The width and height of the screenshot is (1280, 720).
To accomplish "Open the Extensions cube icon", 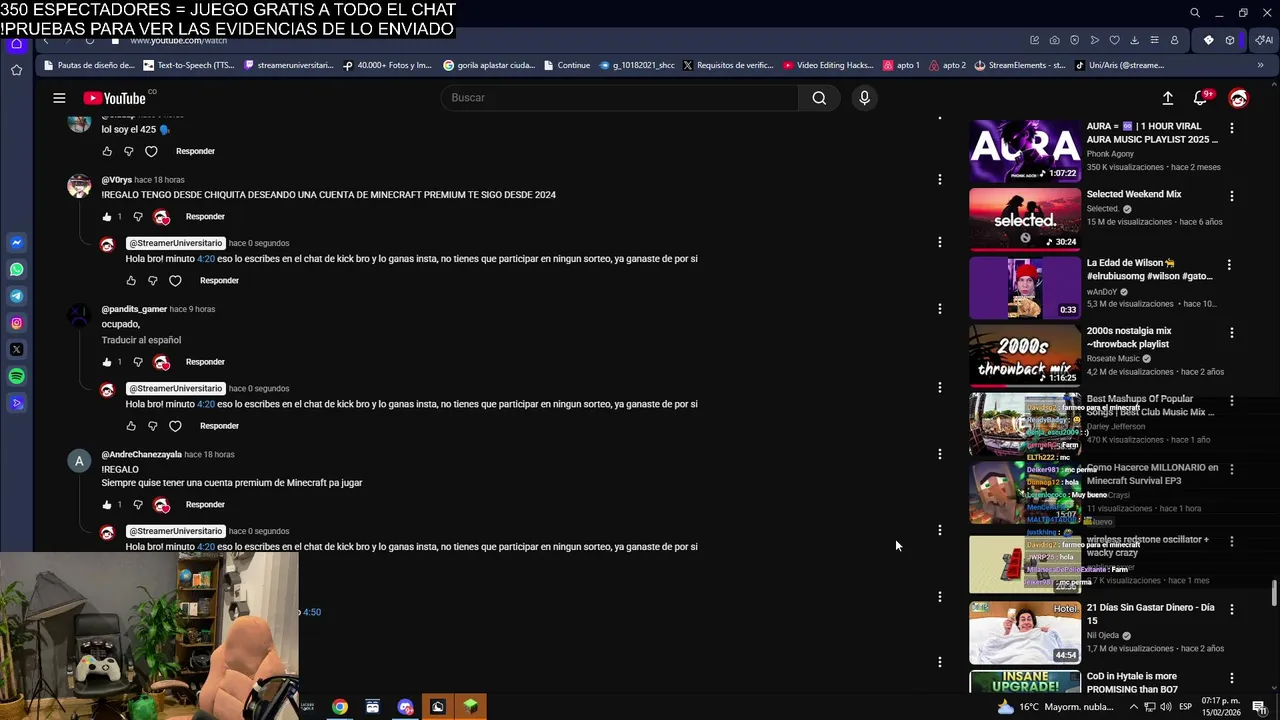I will (x=1230, y=40).
